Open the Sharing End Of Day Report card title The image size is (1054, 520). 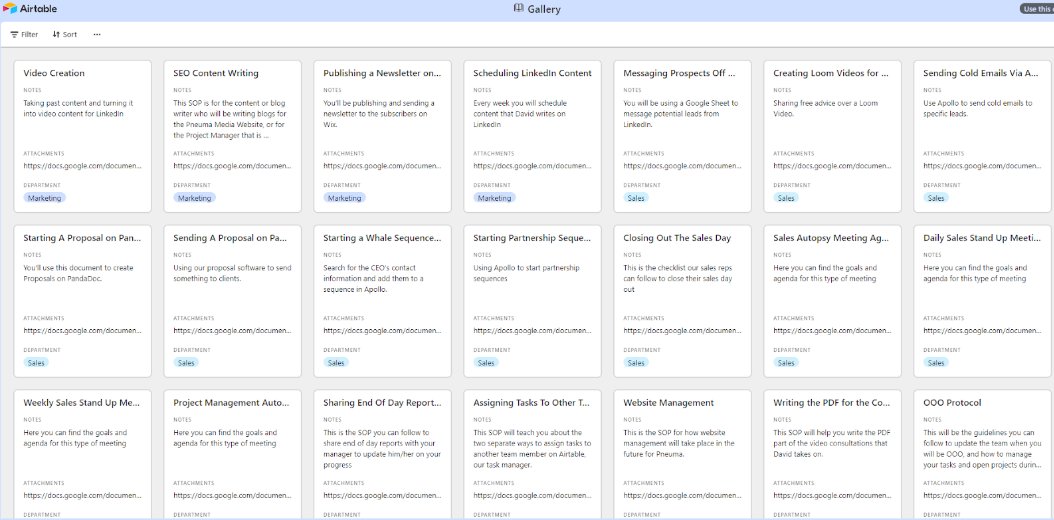[382, 403]
